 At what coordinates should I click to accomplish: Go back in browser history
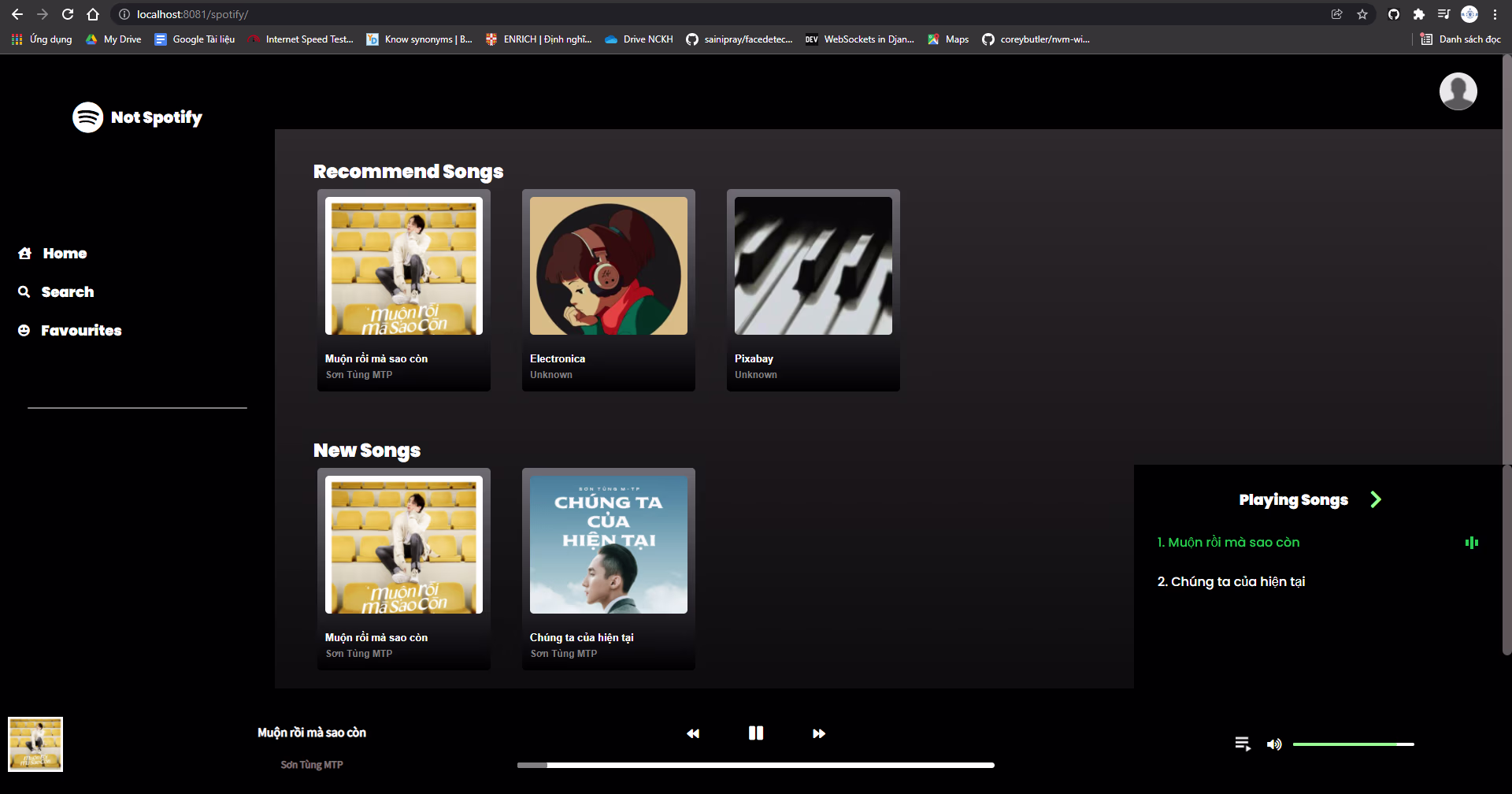(17, 14)
